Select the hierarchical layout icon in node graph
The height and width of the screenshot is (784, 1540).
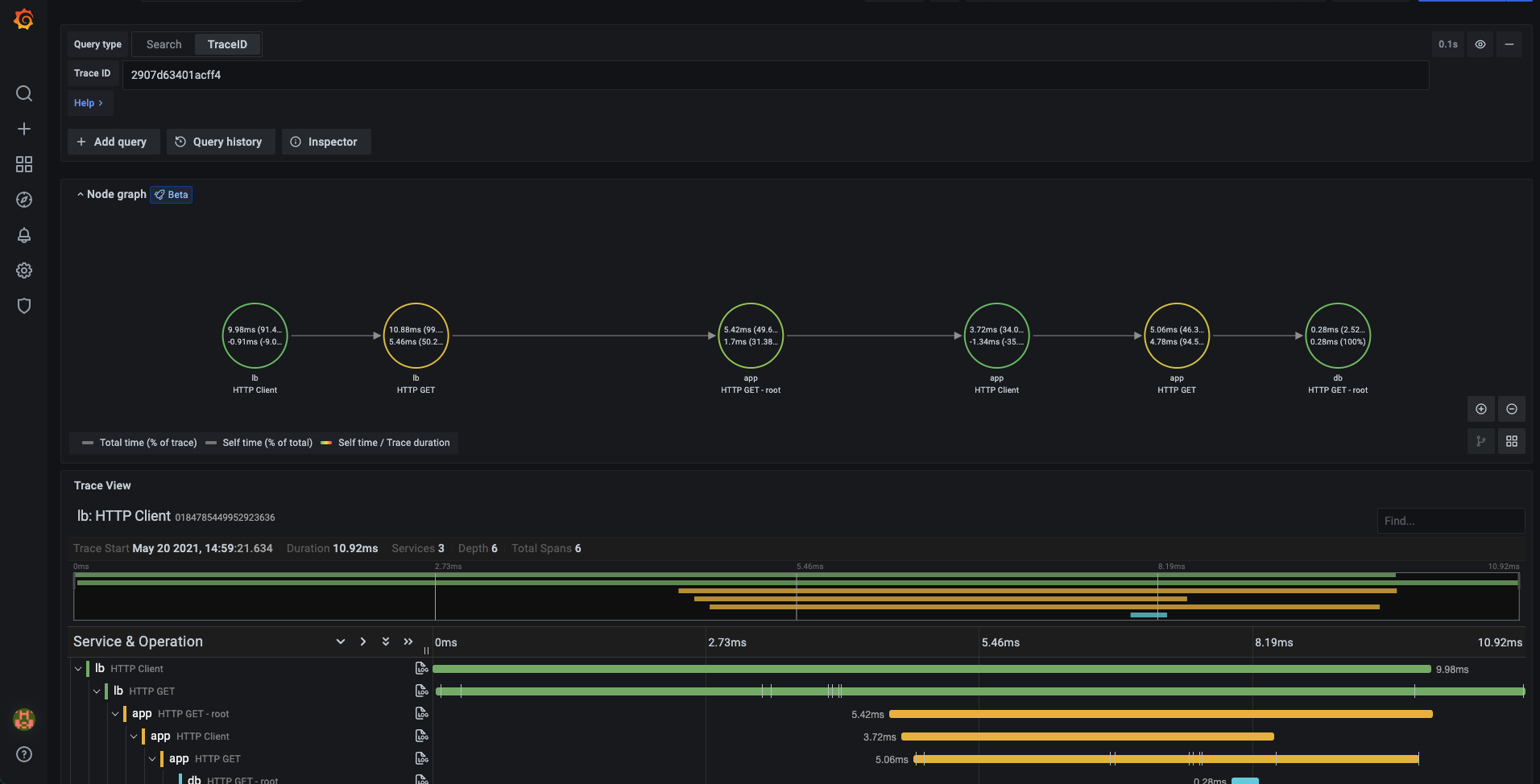point(1480,441)
